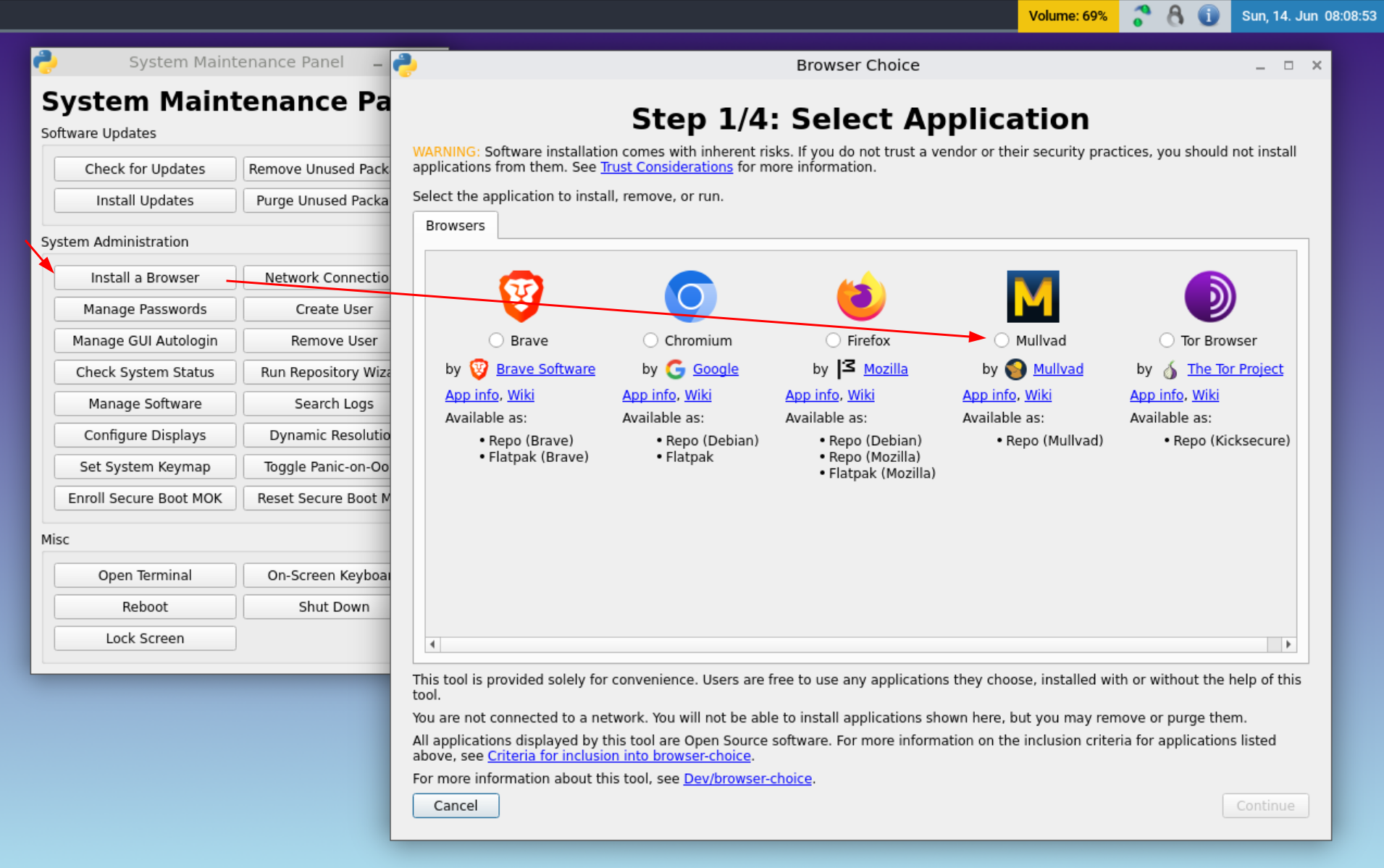
Task: Switch to the Browsers tab
Action: click(x=455, y=225)
